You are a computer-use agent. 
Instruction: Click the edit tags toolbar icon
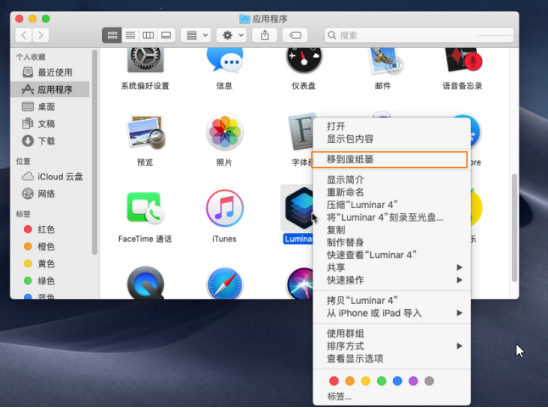[x=295, y=35]
